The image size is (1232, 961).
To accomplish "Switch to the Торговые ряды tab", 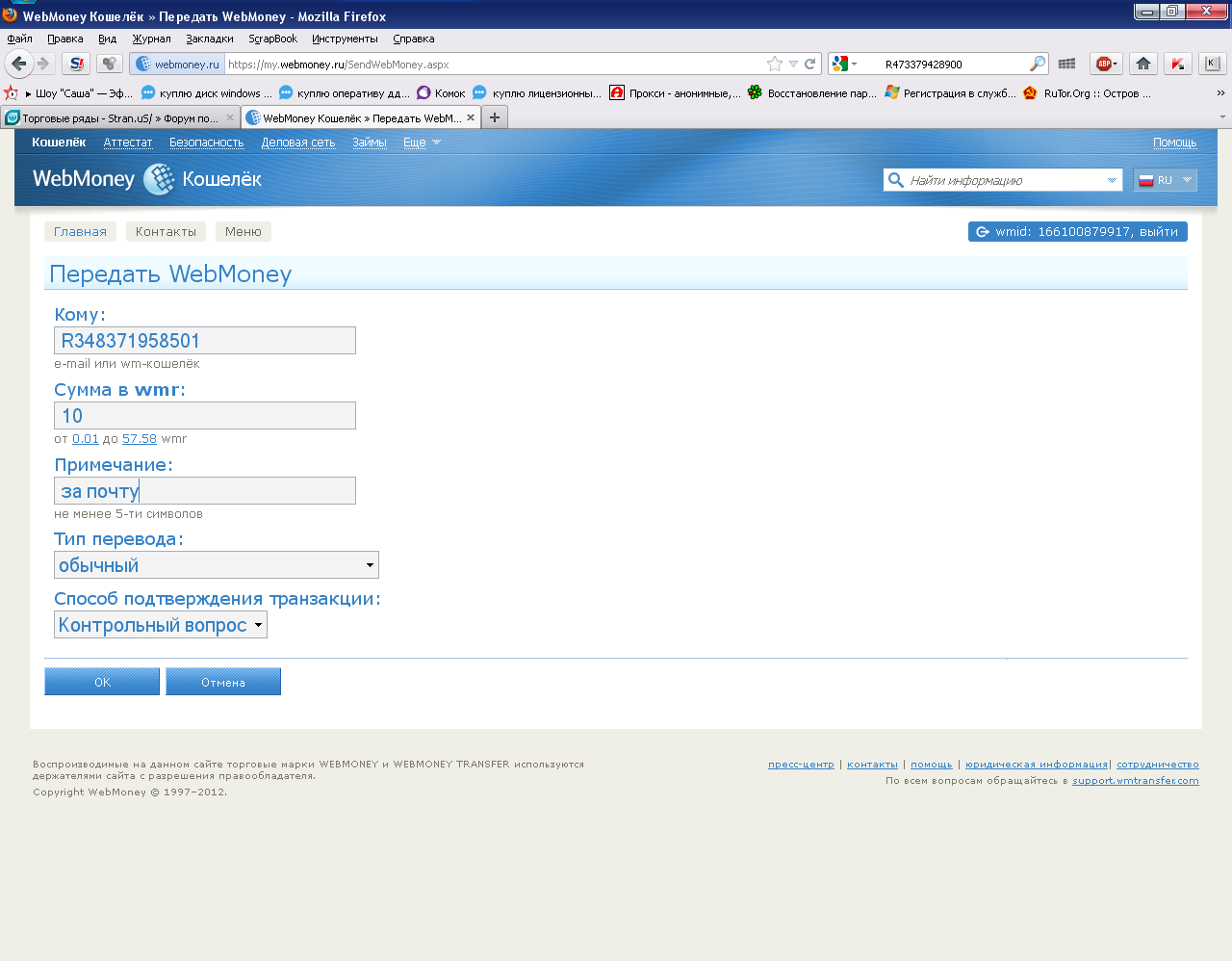I will pos(120,117).
